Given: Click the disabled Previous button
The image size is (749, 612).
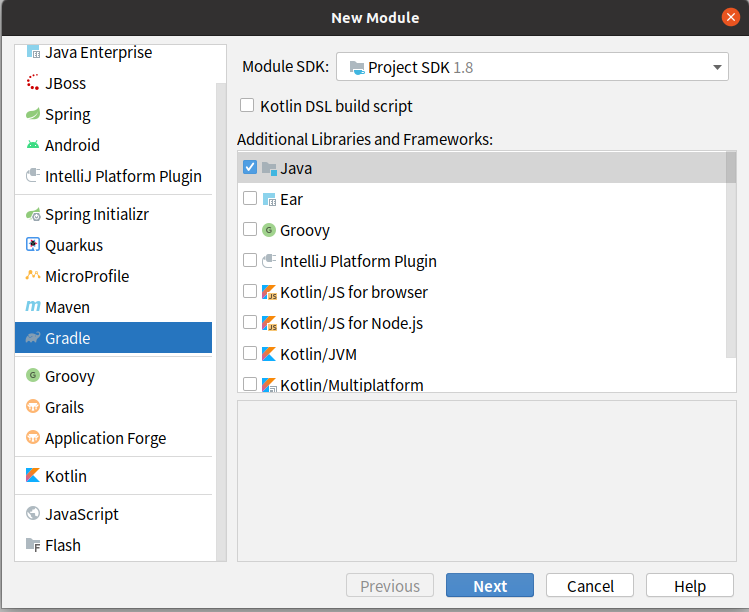Looking at the screenshot, I should [x=390, y=585].
